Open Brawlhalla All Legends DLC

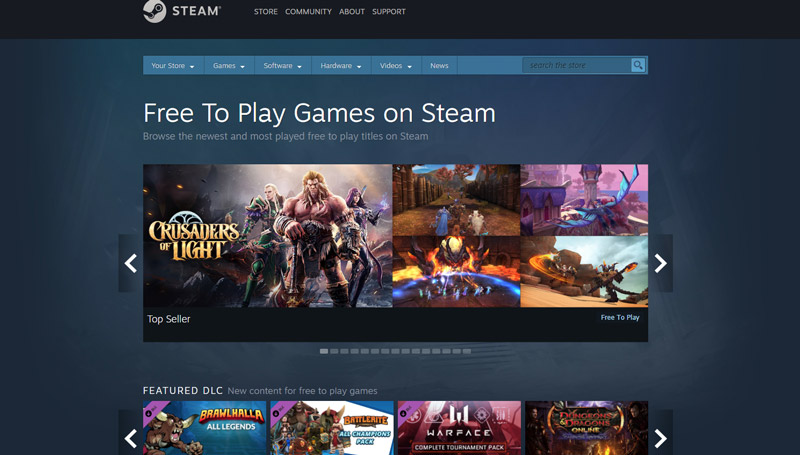tap(205, 428)
